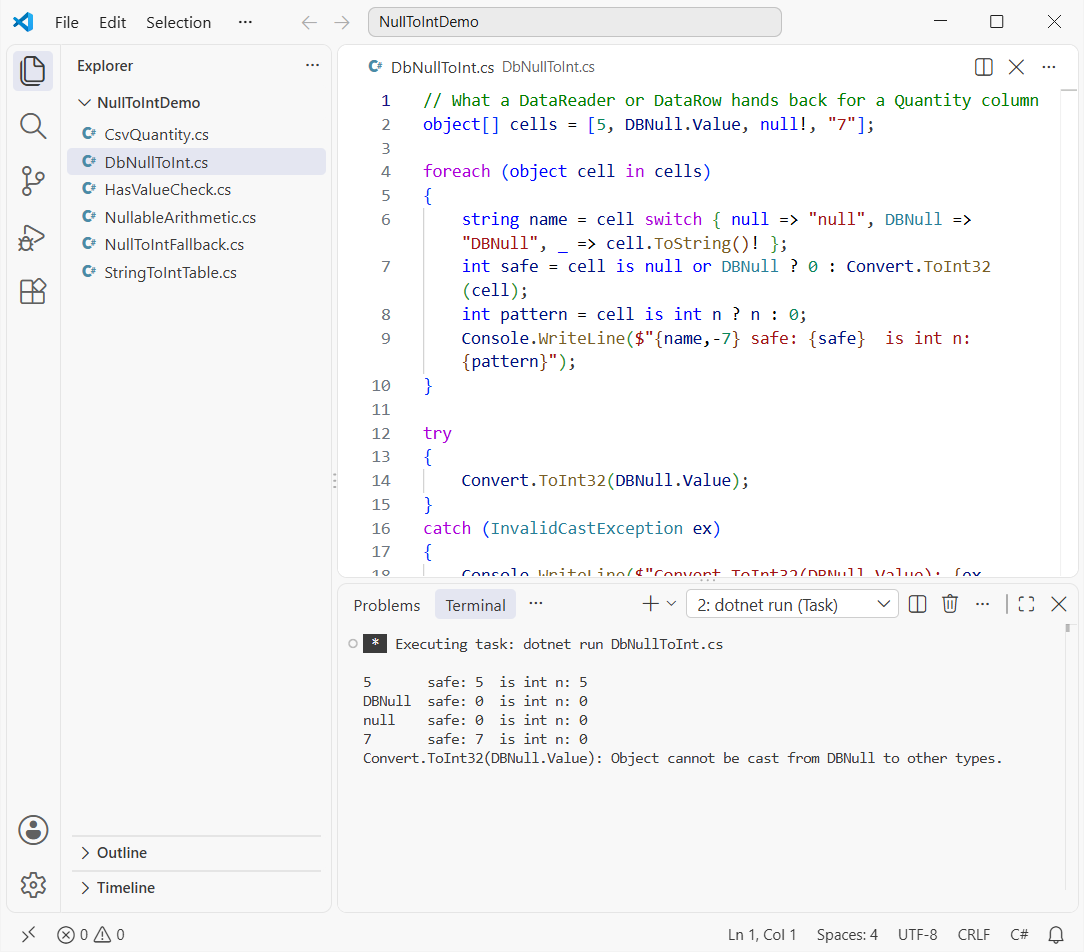Place cursor on line 14 Convert.ToInt32 call
The height and width of the screenshot is (952, 1084).
click(x=605, y=480)
